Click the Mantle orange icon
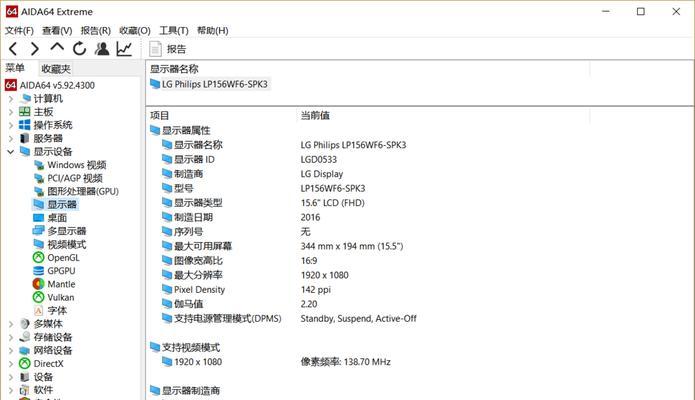The image size is (695, 400). [x=39, y=284]
